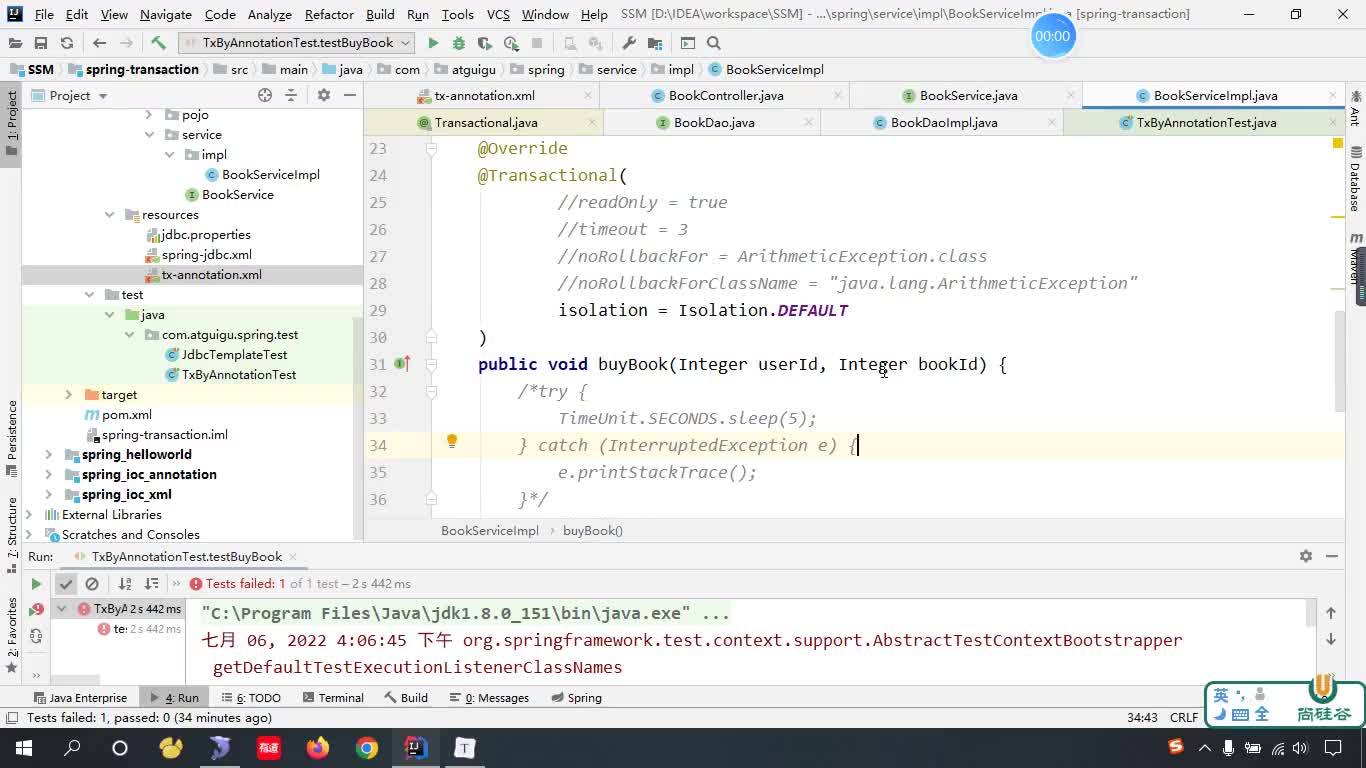Expand External Libraries node
1366x768 pixels.
[29, 515]
